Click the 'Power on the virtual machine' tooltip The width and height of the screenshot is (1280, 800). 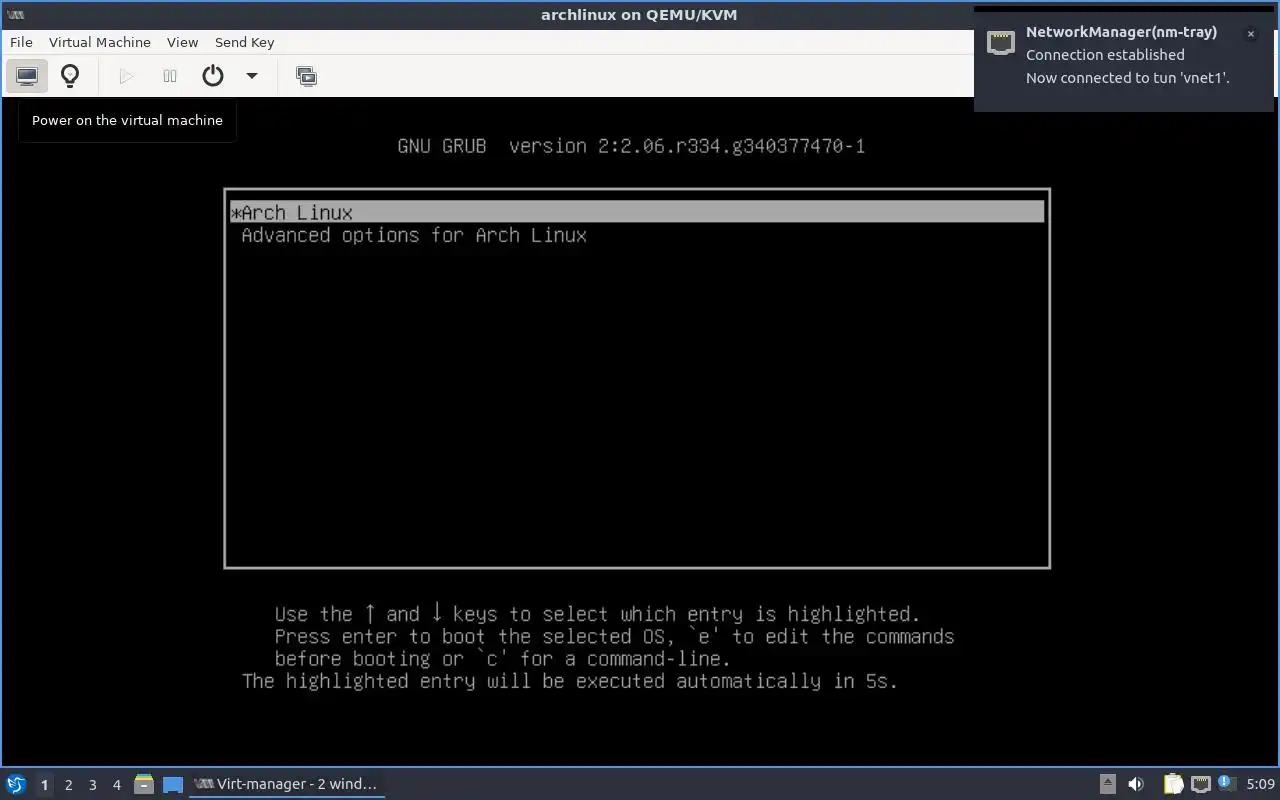pyautogui.click(x=127, y=120)
